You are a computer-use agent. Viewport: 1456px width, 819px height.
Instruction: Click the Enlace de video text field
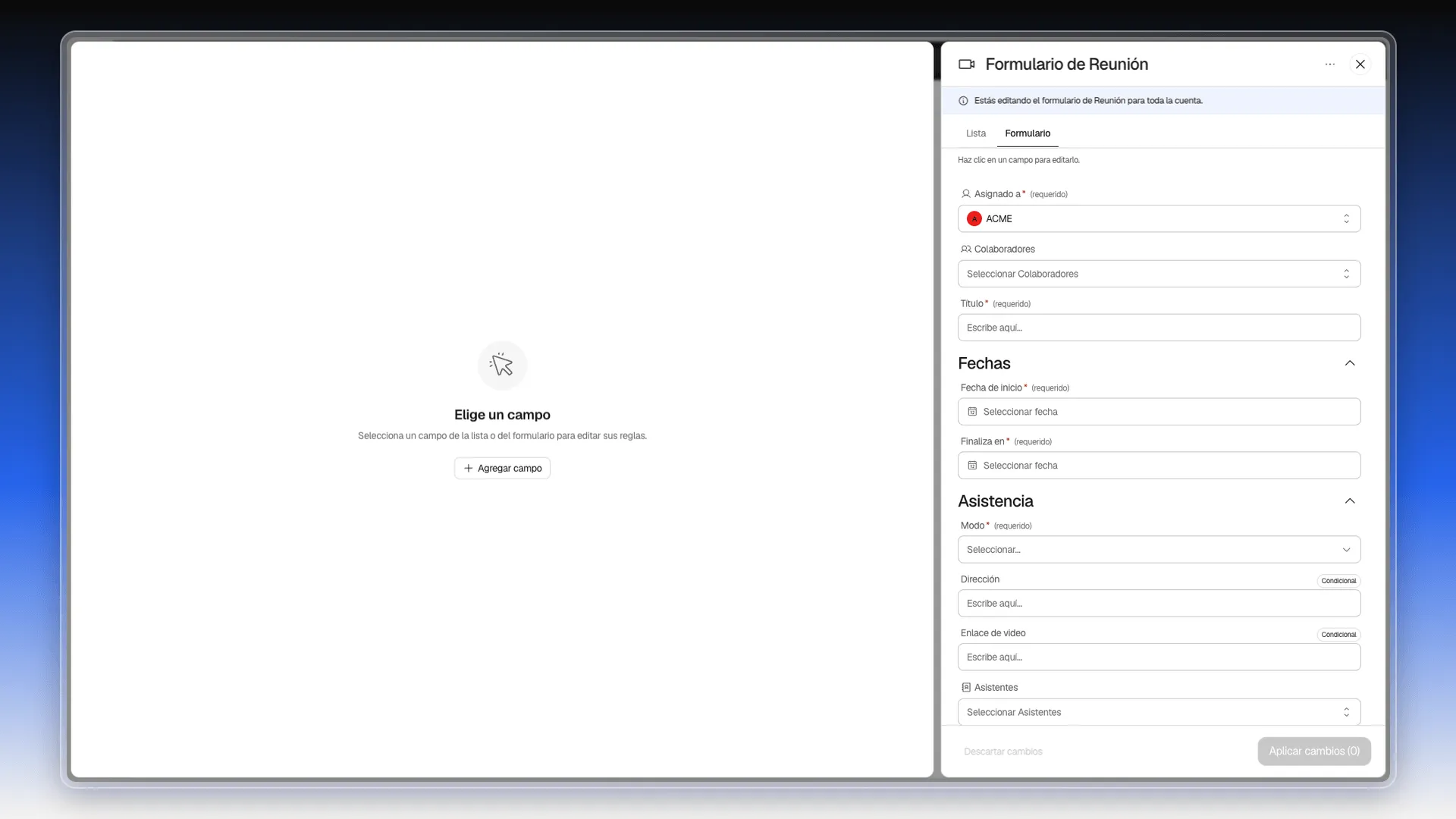point(1159,657)
